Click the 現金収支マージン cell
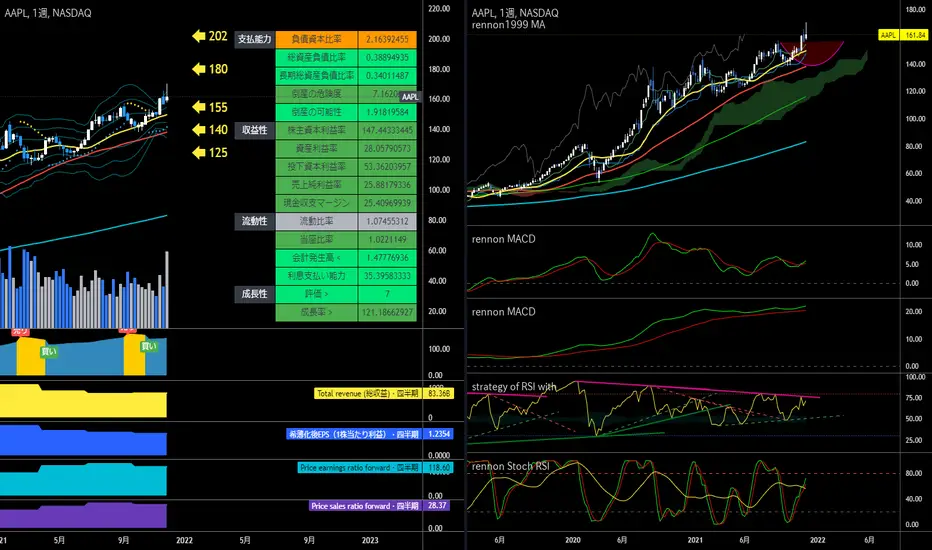This screenshot has width=932, height=550. [x=316, y=203]
